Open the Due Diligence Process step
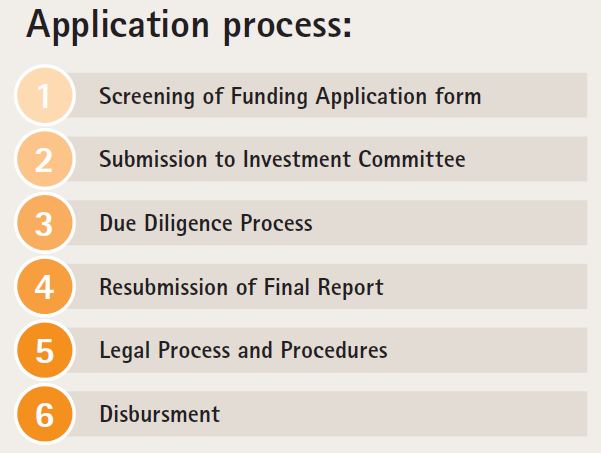 206,223
